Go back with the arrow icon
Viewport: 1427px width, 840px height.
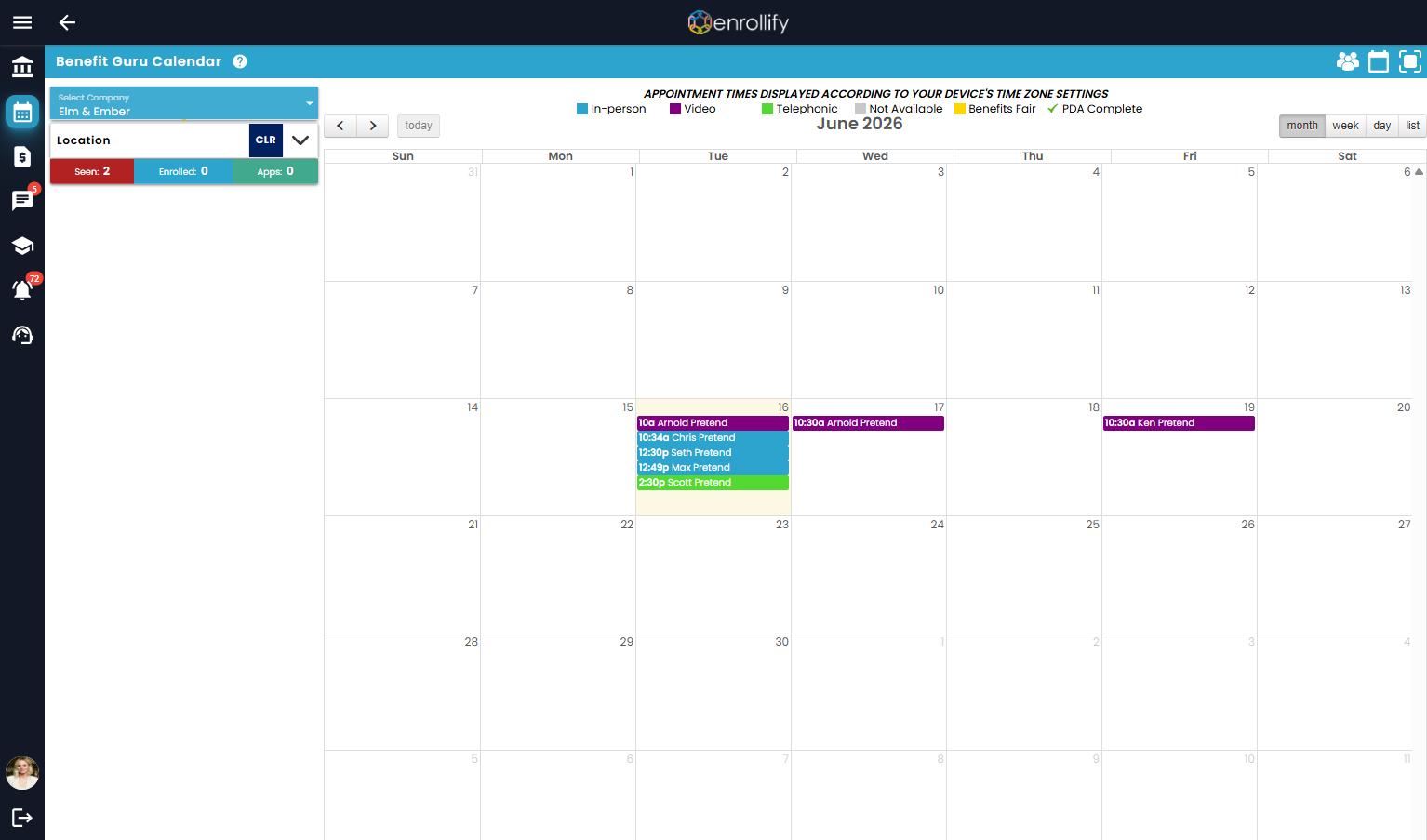[67, 22]
